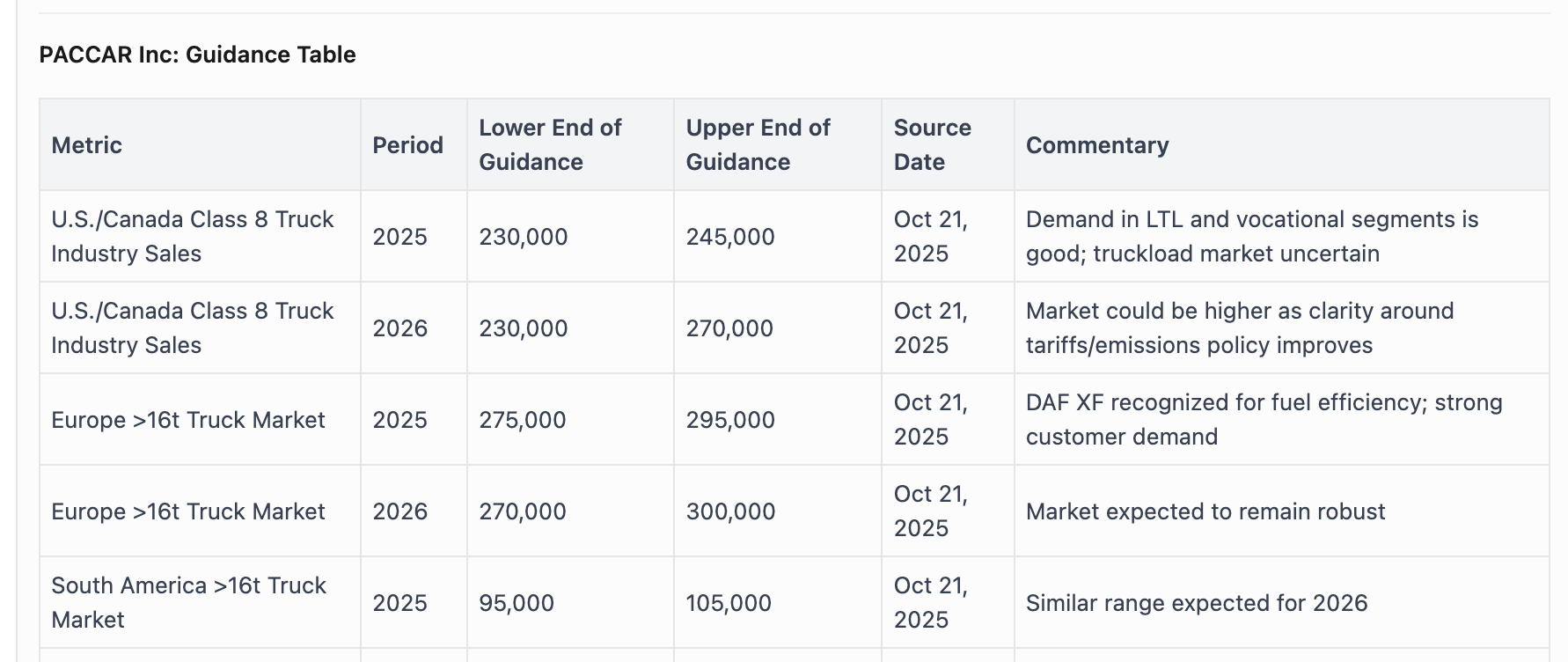Select the Source Date column header
This screenshot has height=662, width=1568.
tap(932, 145)
